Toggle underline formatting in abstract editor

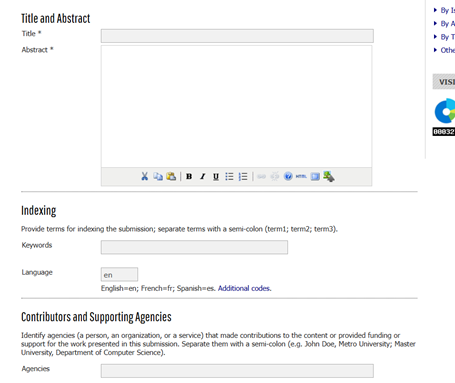[216, 176]
